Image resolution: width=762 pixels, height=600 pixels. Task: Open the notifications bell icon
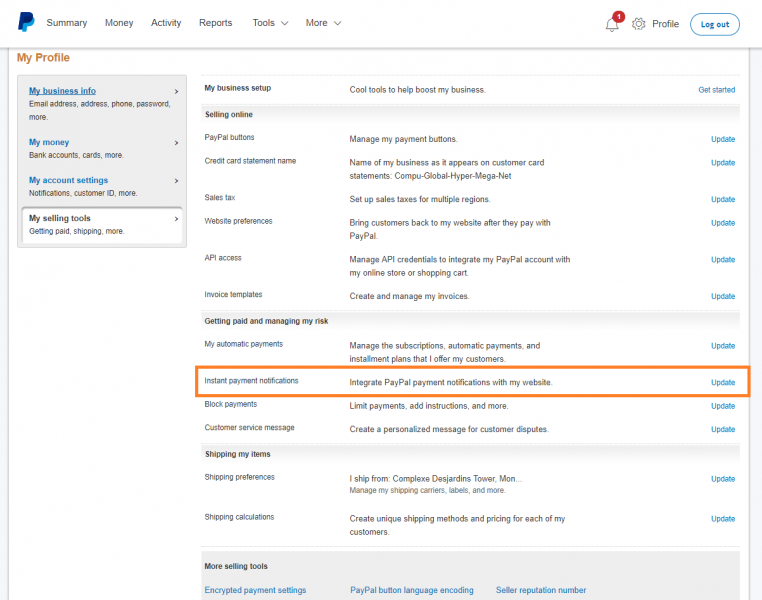tap(612, 24)
